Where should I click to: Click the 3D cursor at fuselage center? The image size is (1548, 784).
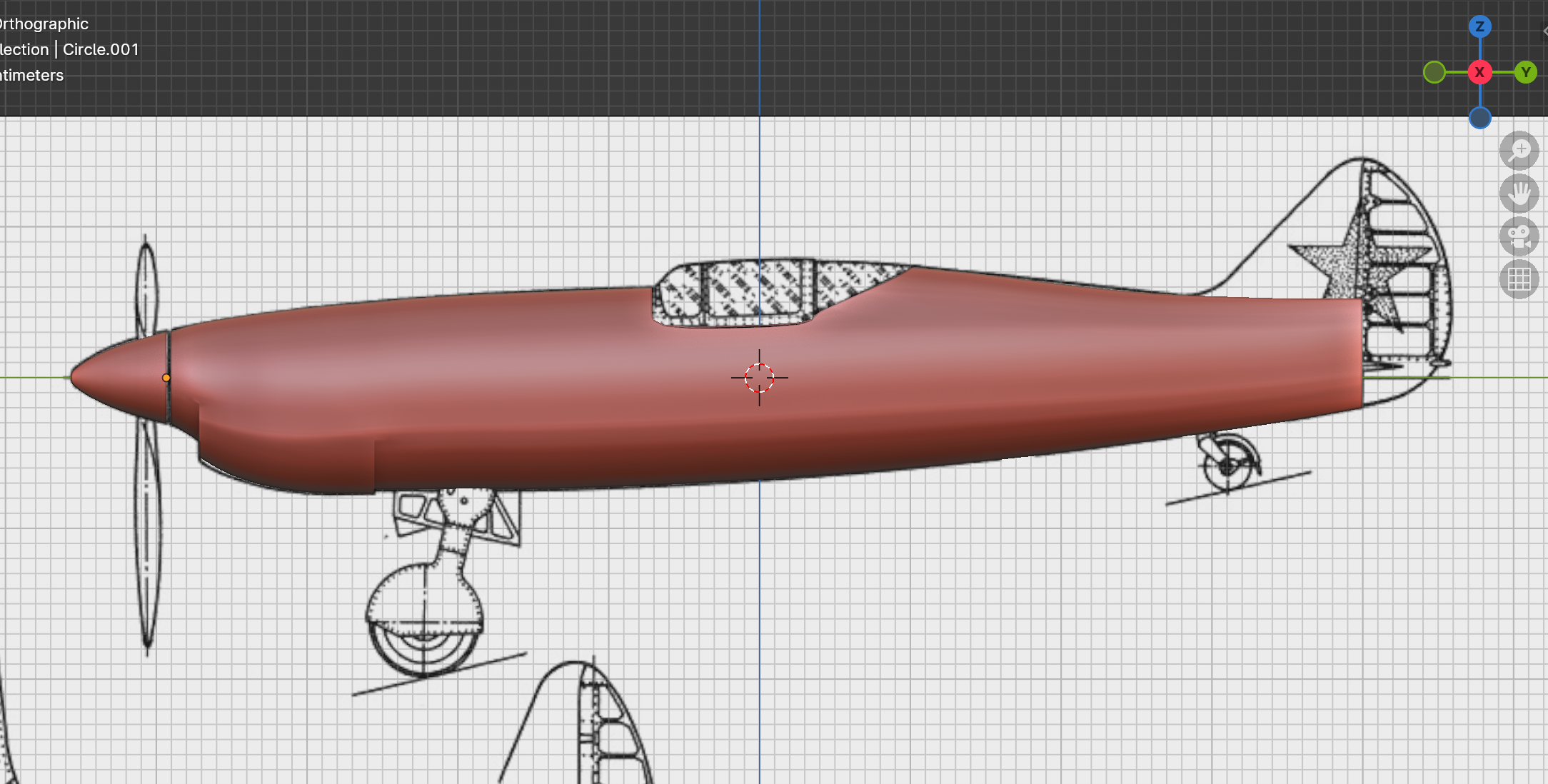pos(759,378)
